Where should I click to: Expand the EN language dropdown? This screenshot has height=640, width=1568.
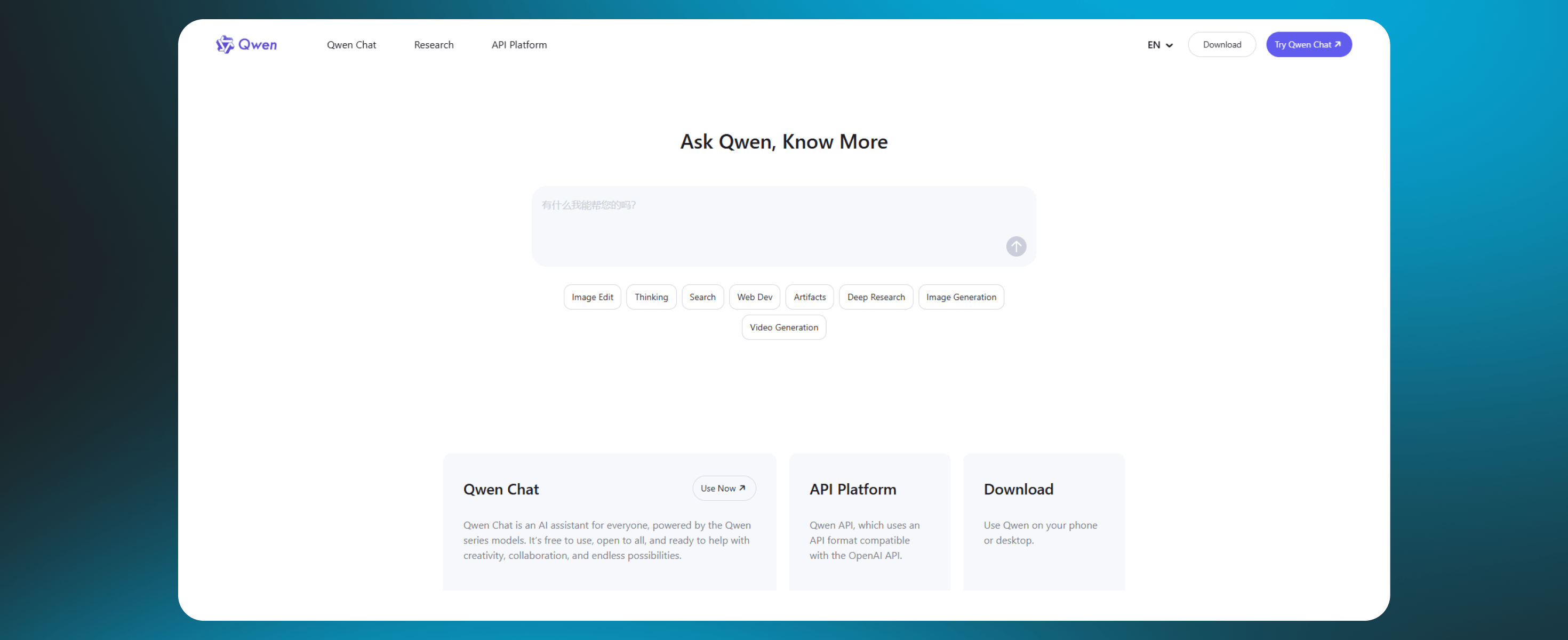(1159, 45)
